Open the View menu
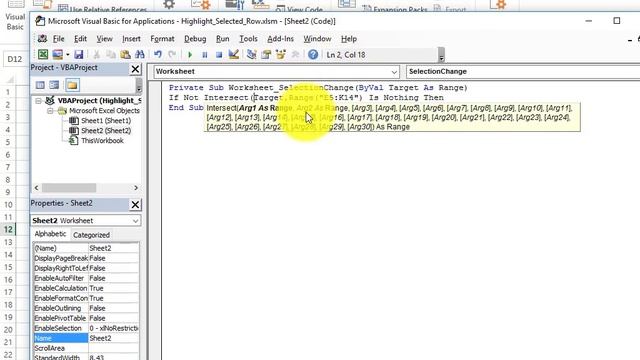This screenshot has height=360, width=640. (104, 39)
